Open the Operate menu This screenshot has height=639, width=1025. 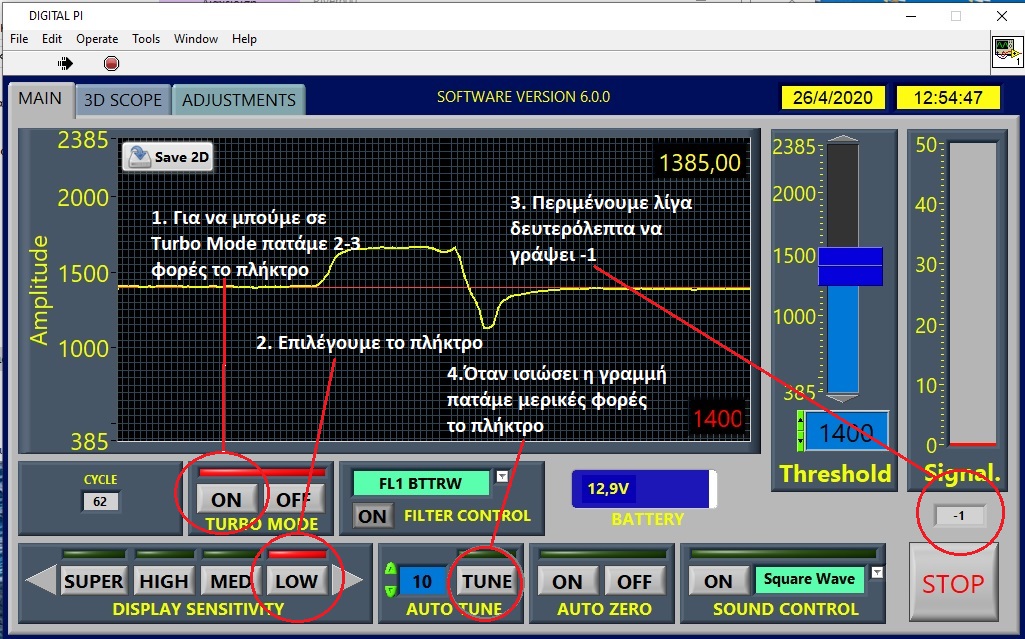(97, 39)
